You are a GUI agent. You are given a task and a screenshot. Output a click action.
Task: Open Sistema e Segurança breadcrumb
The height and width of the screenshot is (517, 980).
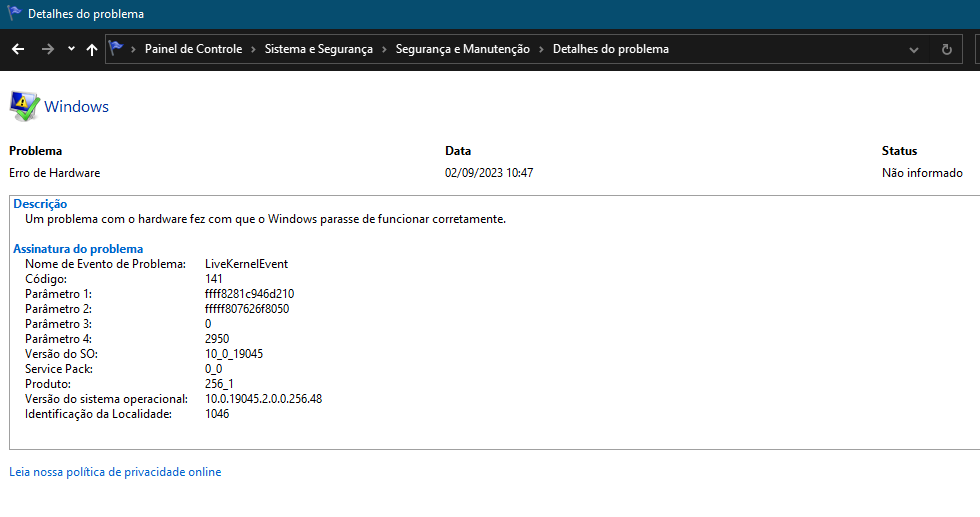coord(318,49)
